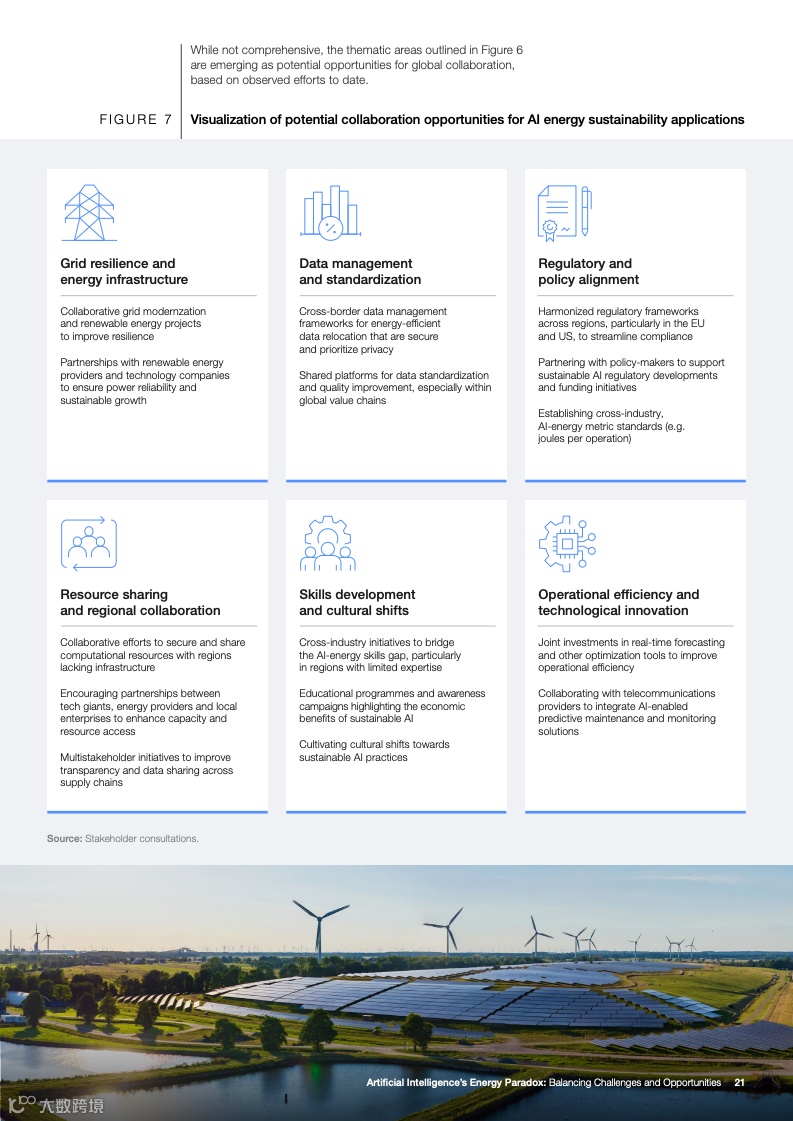Image resolution: width=793 pixels, height=1121 pixels.
Task: Click the 'Source: Stakeholder consultations.' note
Action: [123, 839]
